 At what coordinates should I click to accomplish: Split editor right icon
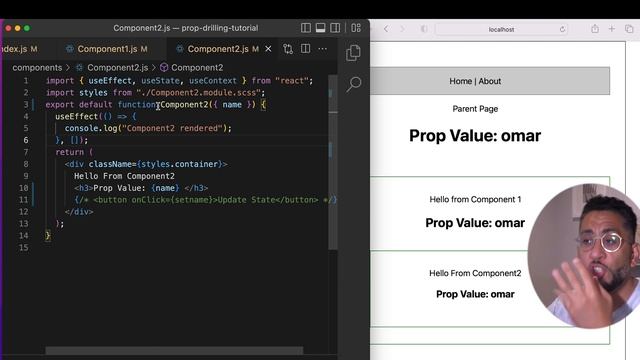tap(305, 49)
